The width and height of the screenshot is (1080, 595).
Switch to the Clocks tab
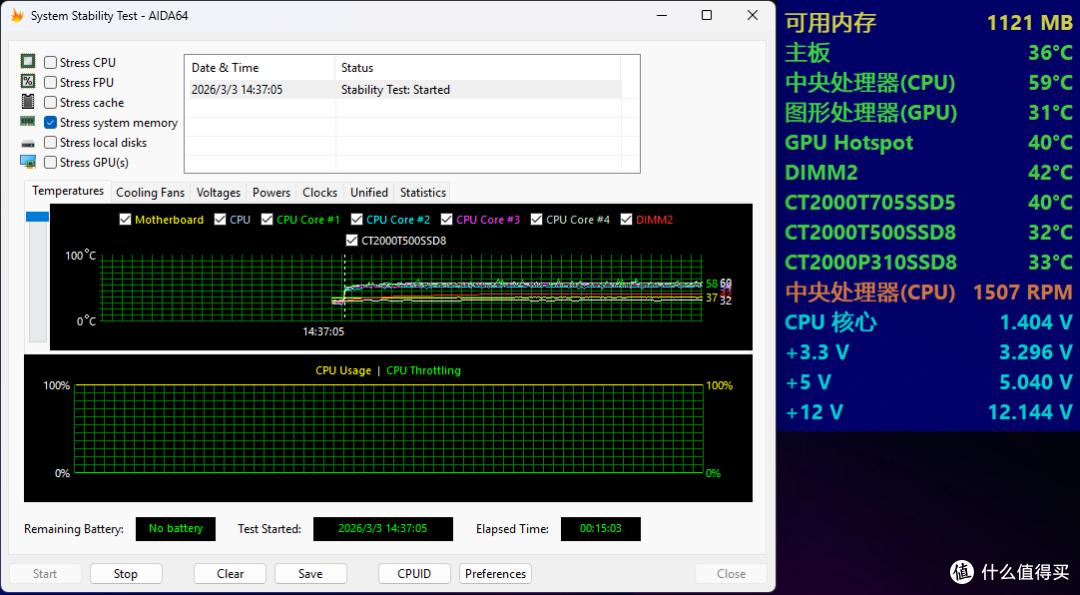[320, 193]
